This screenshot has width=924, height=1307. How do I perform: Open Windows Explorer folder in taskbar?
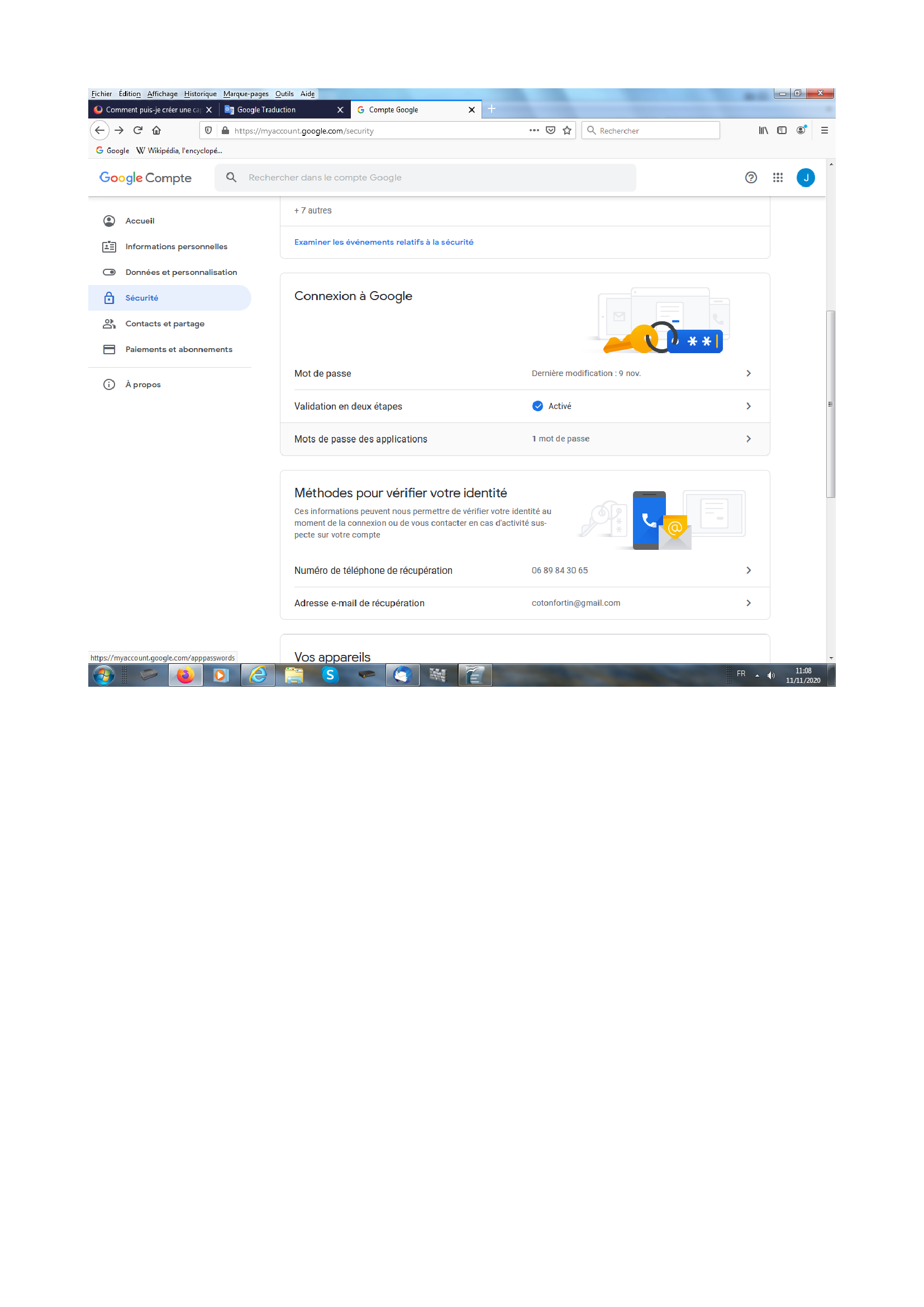[294, 676]
